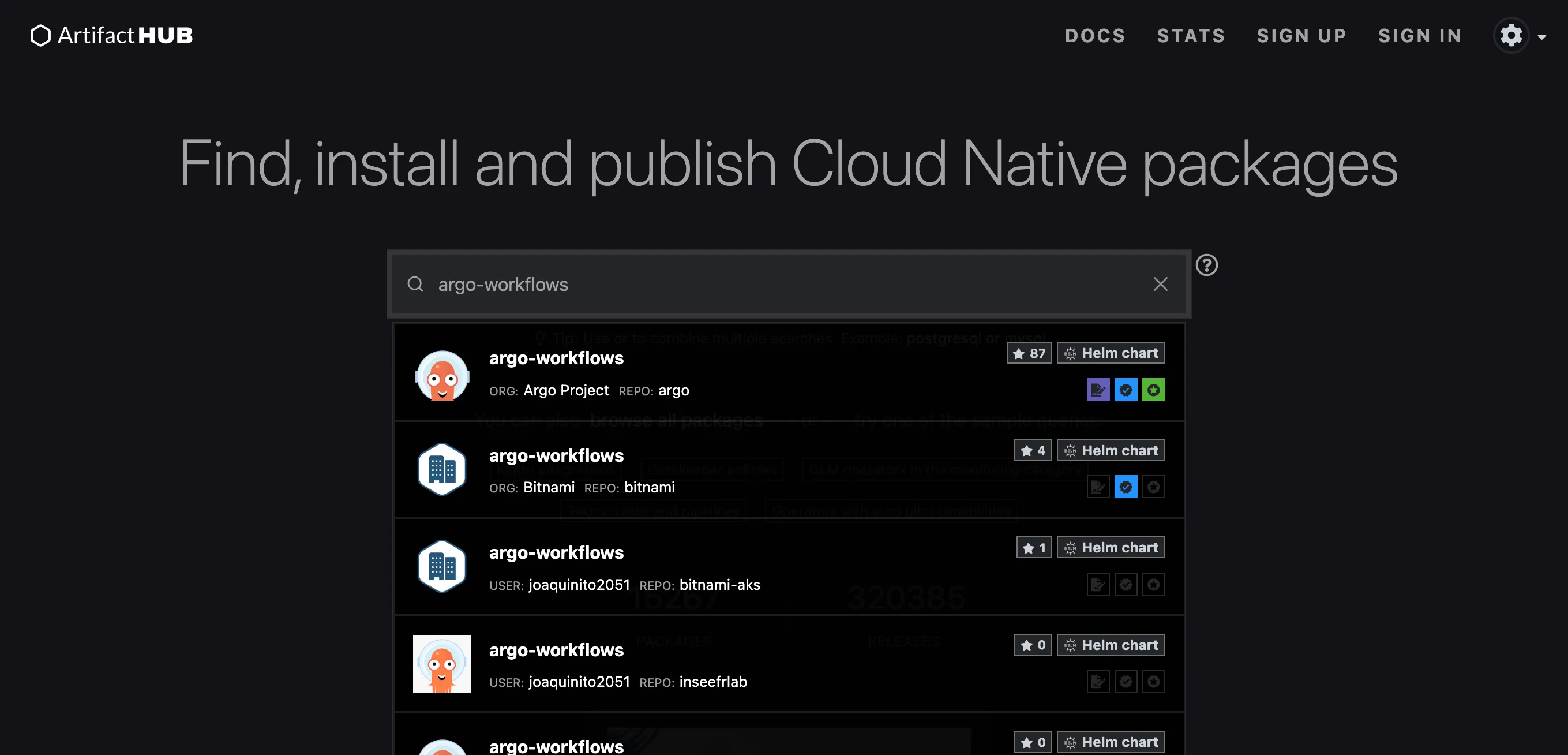
Task: Click verified publisher badge on bitnami-aks result
Action: click(x=1126, y=585)
